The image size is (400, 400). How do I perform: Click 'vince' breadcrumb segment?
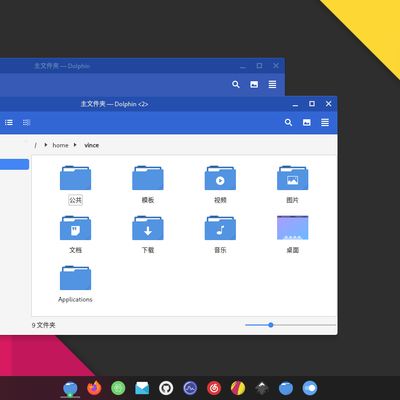(x=92, y=145)
